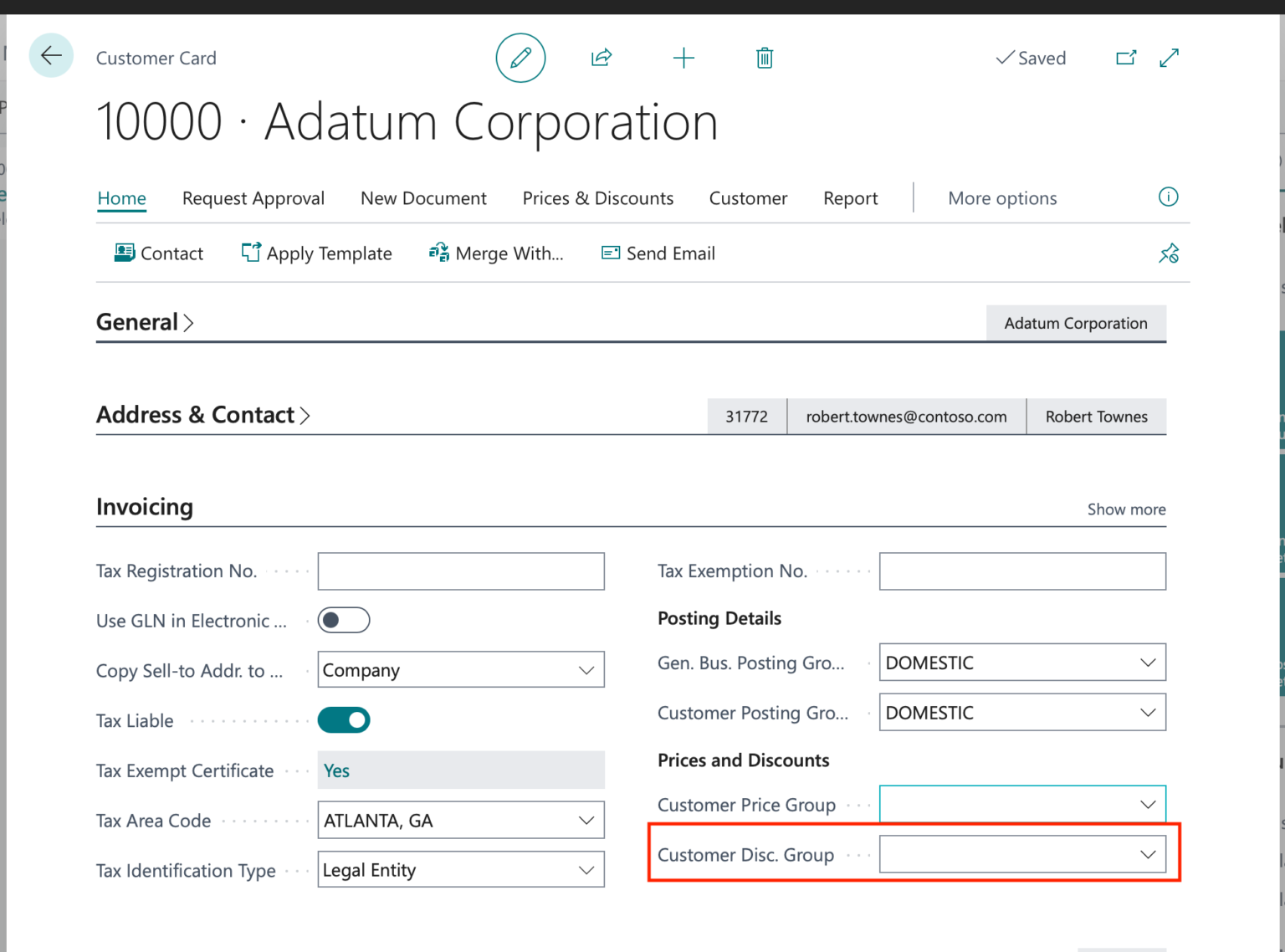Disable the Tax Liable switch
1285x952 pixels.
[x=343, y=719]
